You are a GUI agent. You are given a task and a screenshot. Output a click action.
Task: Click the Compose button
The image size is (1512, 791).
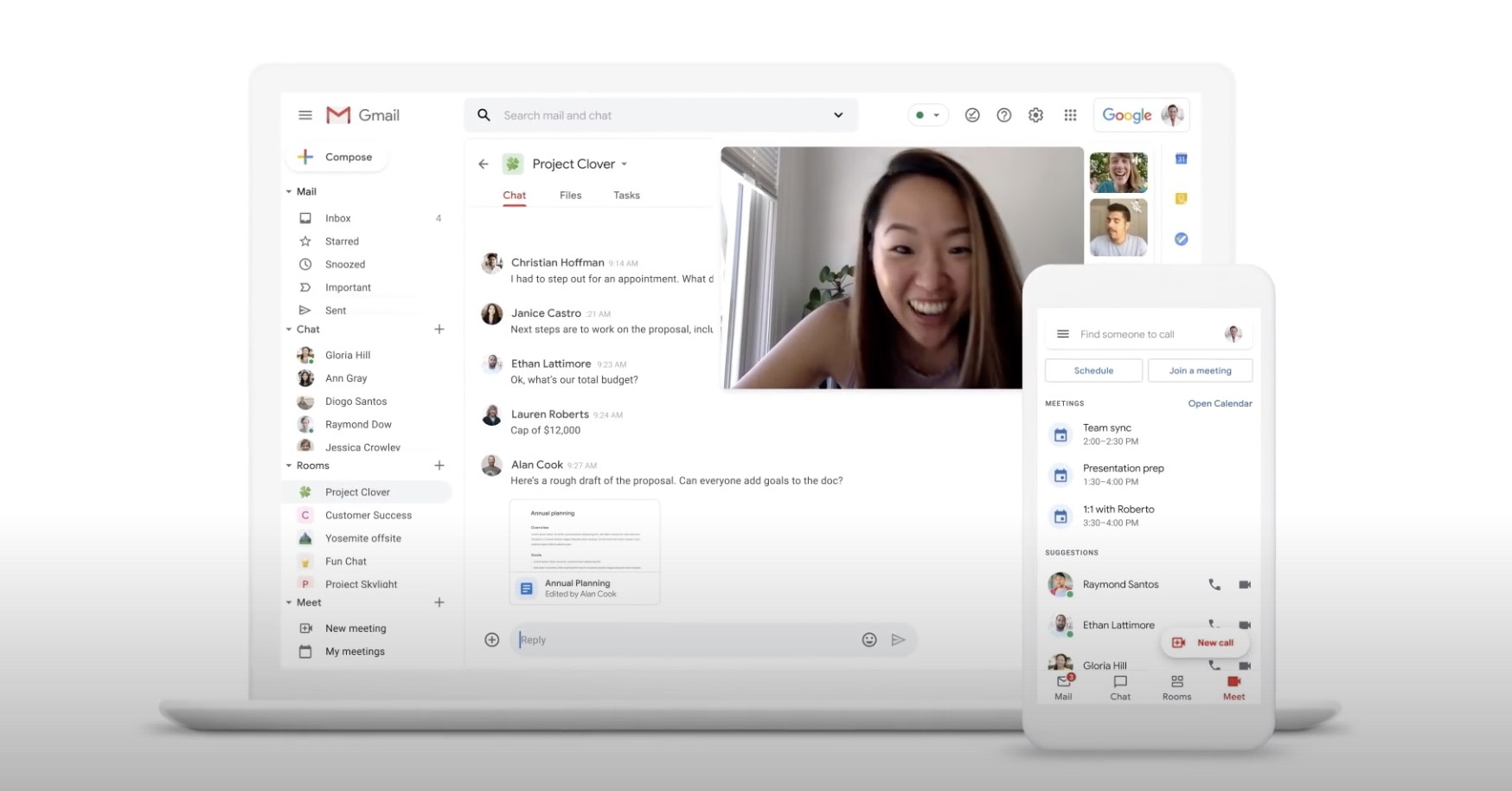coord(336,157)
